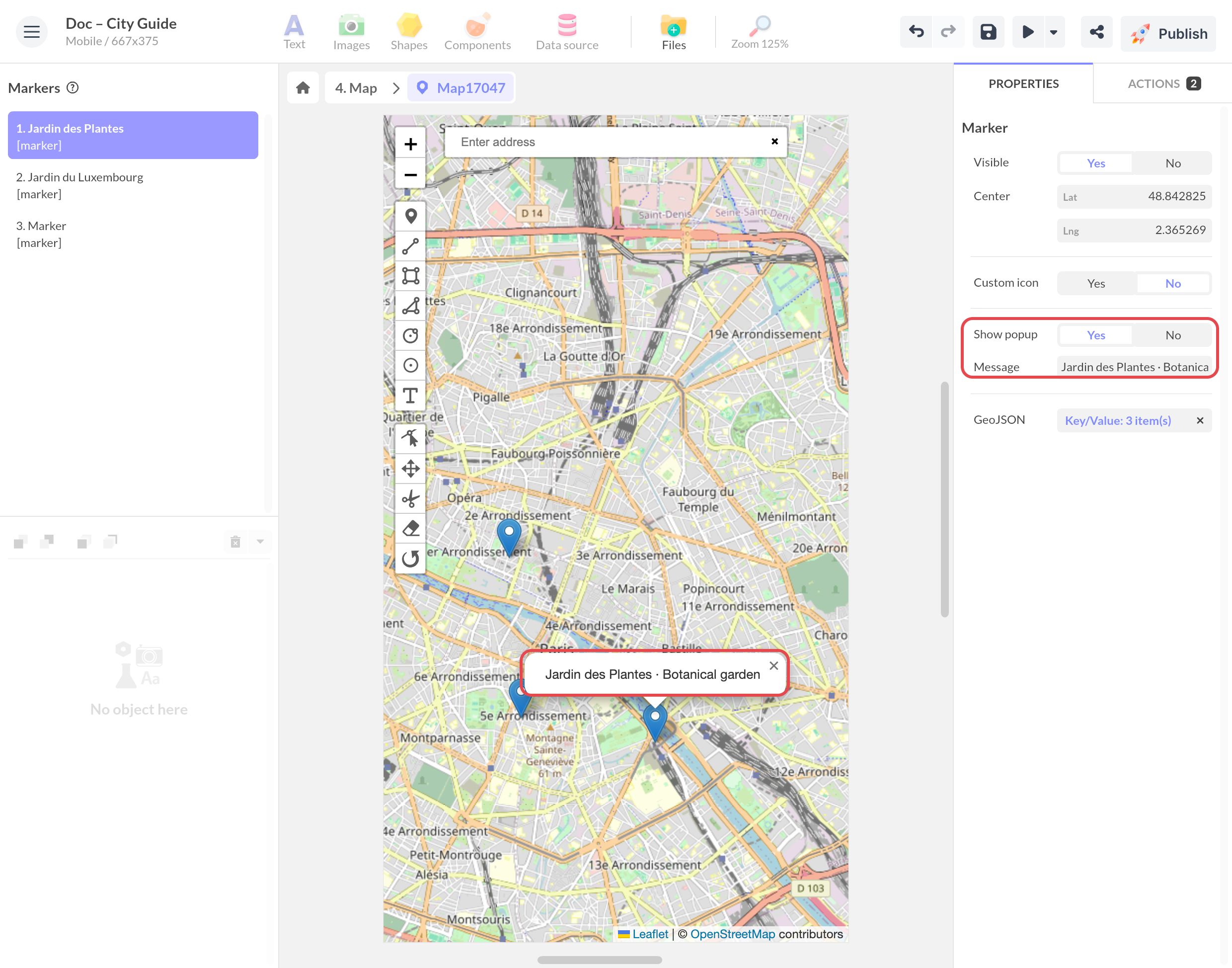The width and height of the screenshot is (1232, 968).
Task: Open the OpenStreetMap link
Action: [x=732, y=934]
